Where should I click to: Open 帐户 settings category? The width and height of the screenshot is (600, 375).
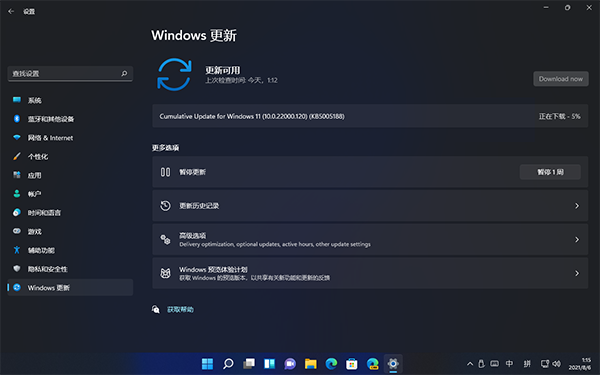(70, 194)
